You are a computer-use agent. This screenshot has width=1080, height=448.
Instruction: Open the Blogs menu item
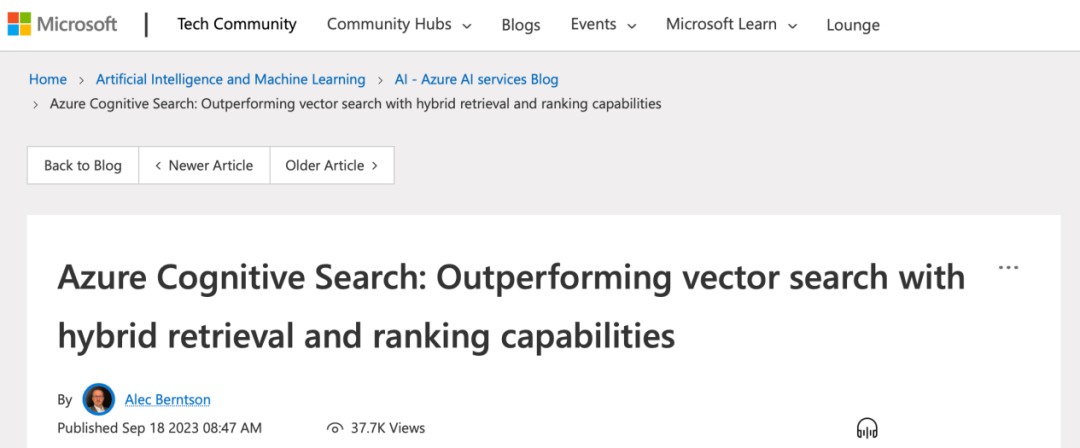click(521, 26)
